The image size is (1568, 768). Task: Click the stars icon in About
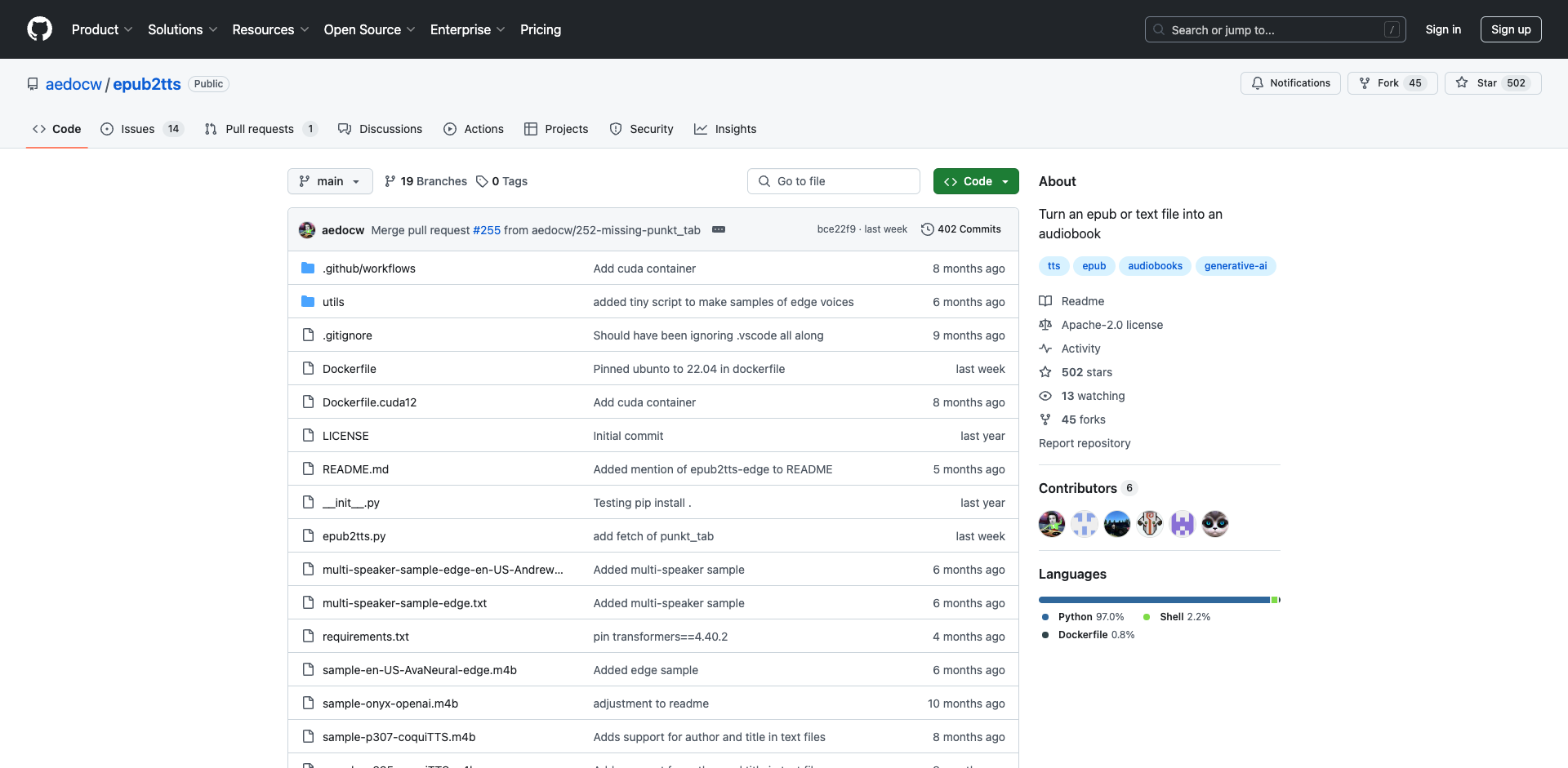point(1045,372)
